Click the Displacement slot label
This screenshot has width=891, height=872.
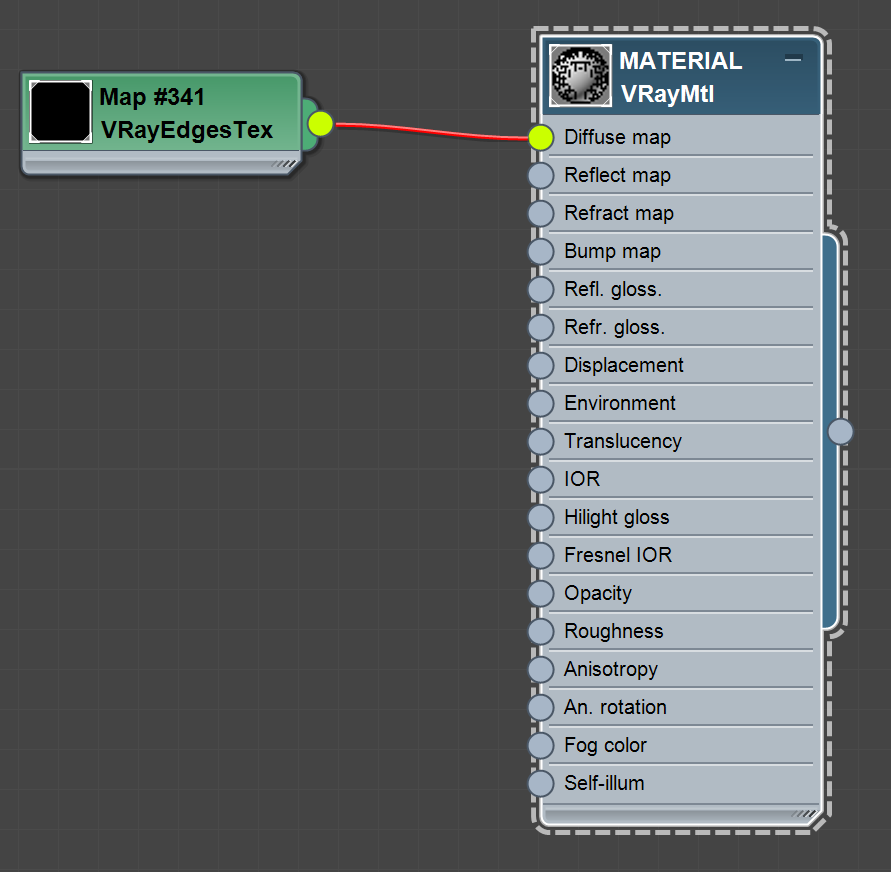pyautogui.click(x=623, y=365)
